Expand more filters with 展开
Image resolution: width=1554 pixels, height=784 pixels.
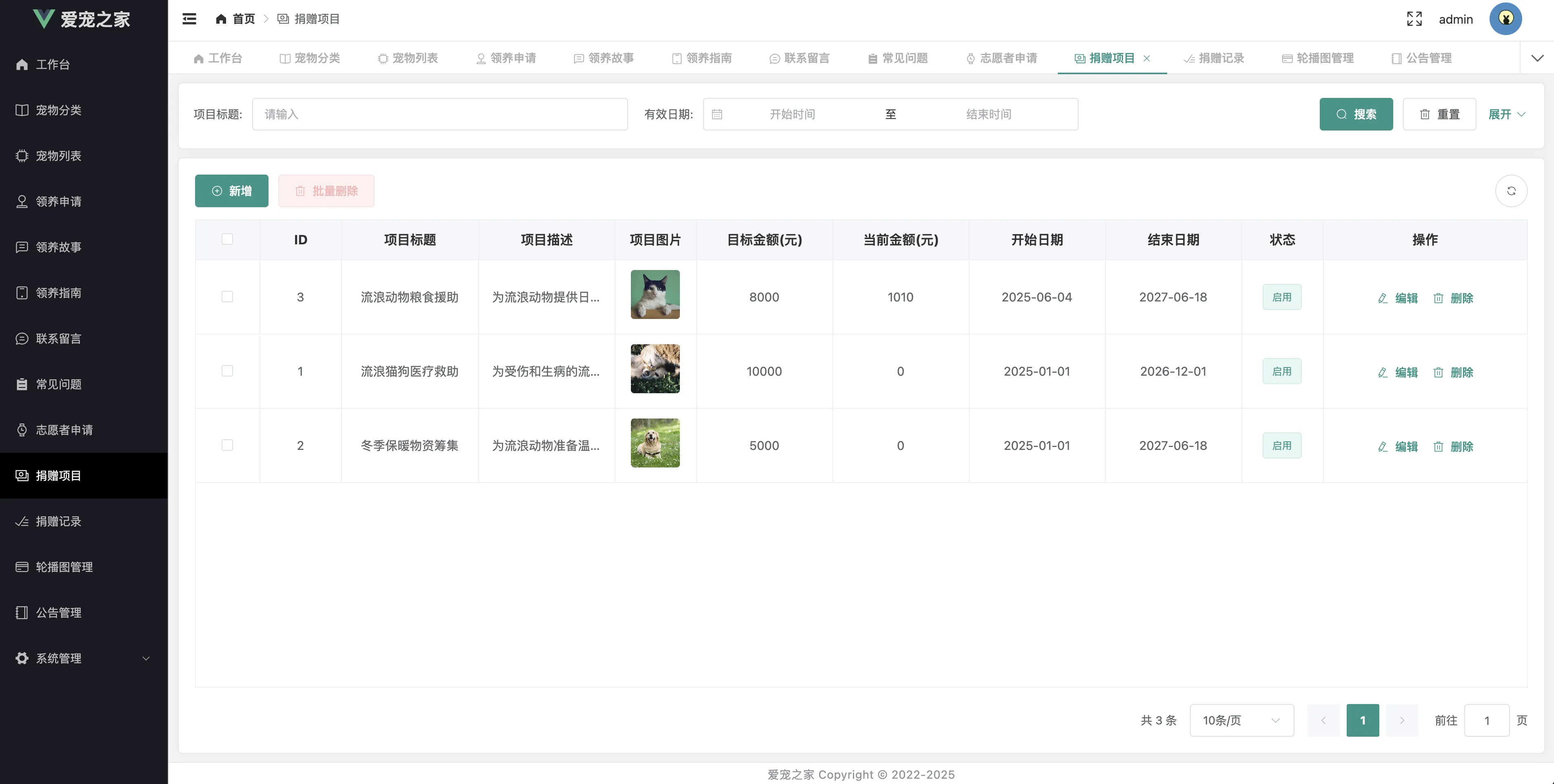click(x=1506, y=114)
